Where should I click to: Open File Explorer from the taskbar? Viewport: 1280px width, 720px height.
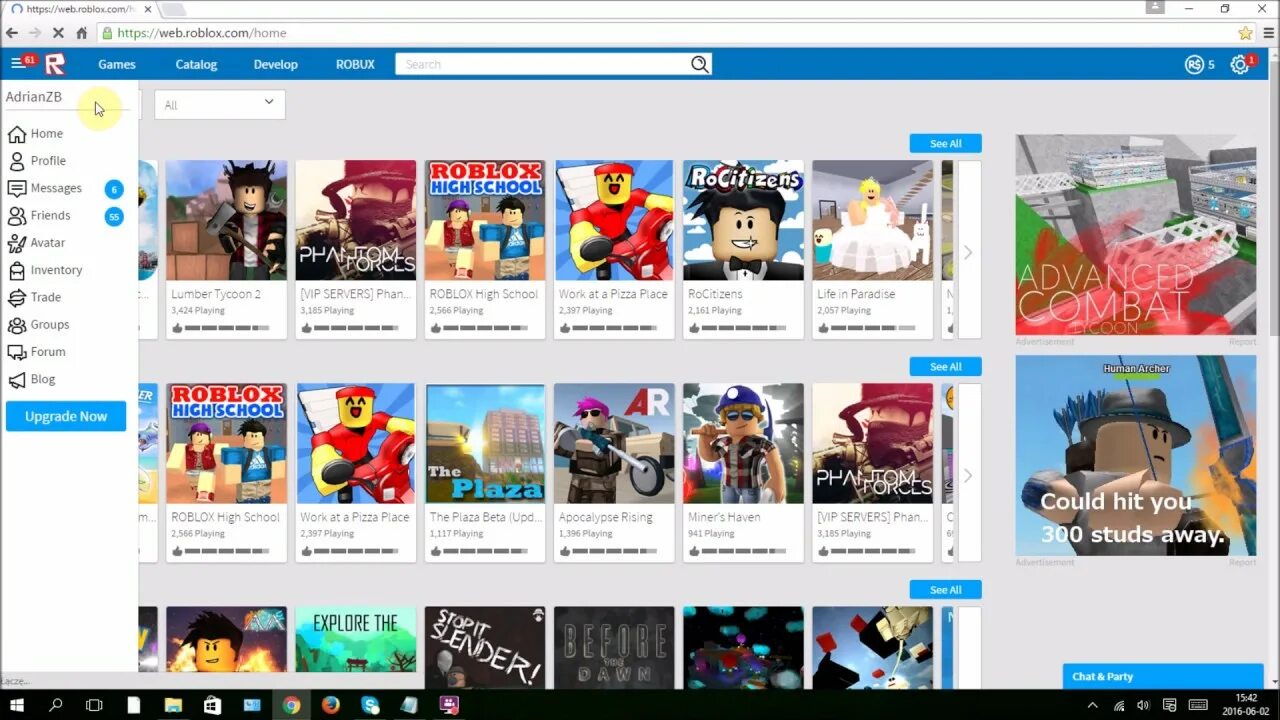173,705
